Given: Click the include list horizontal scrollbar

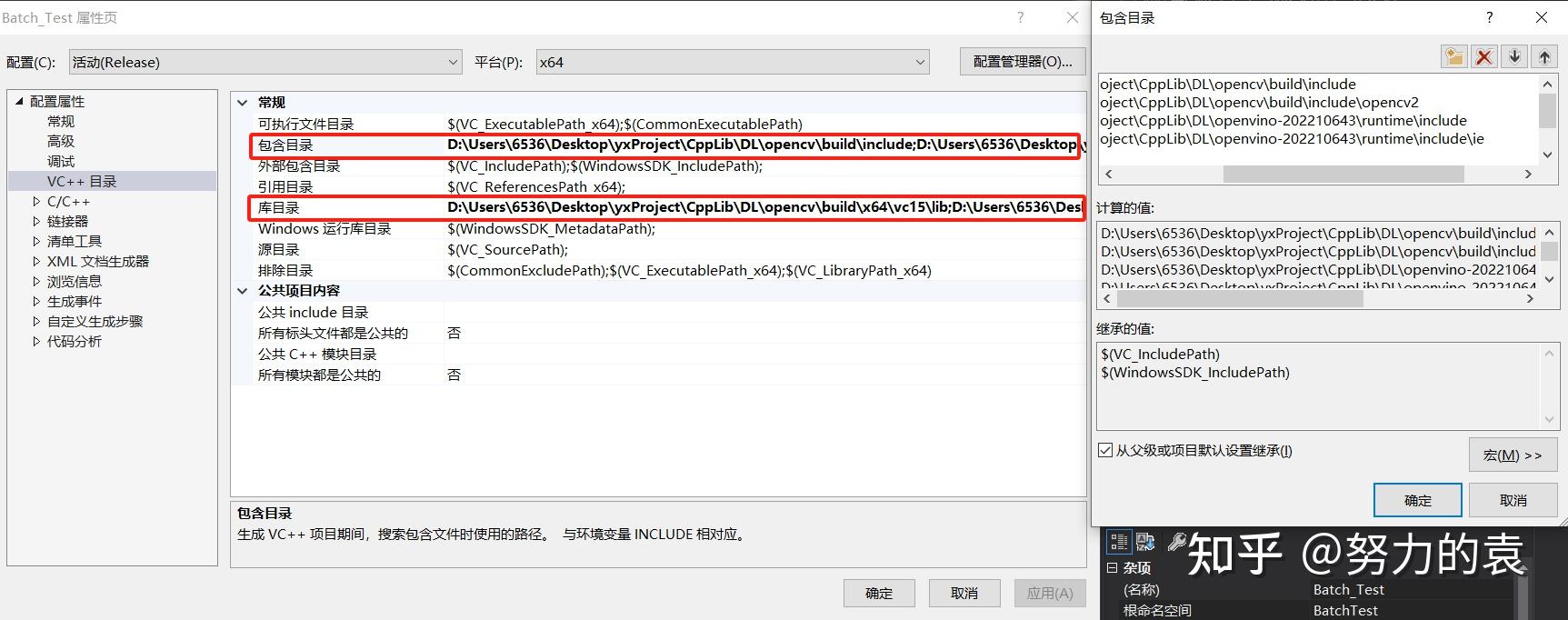Looking at the screenshot, I should 1316,174.
